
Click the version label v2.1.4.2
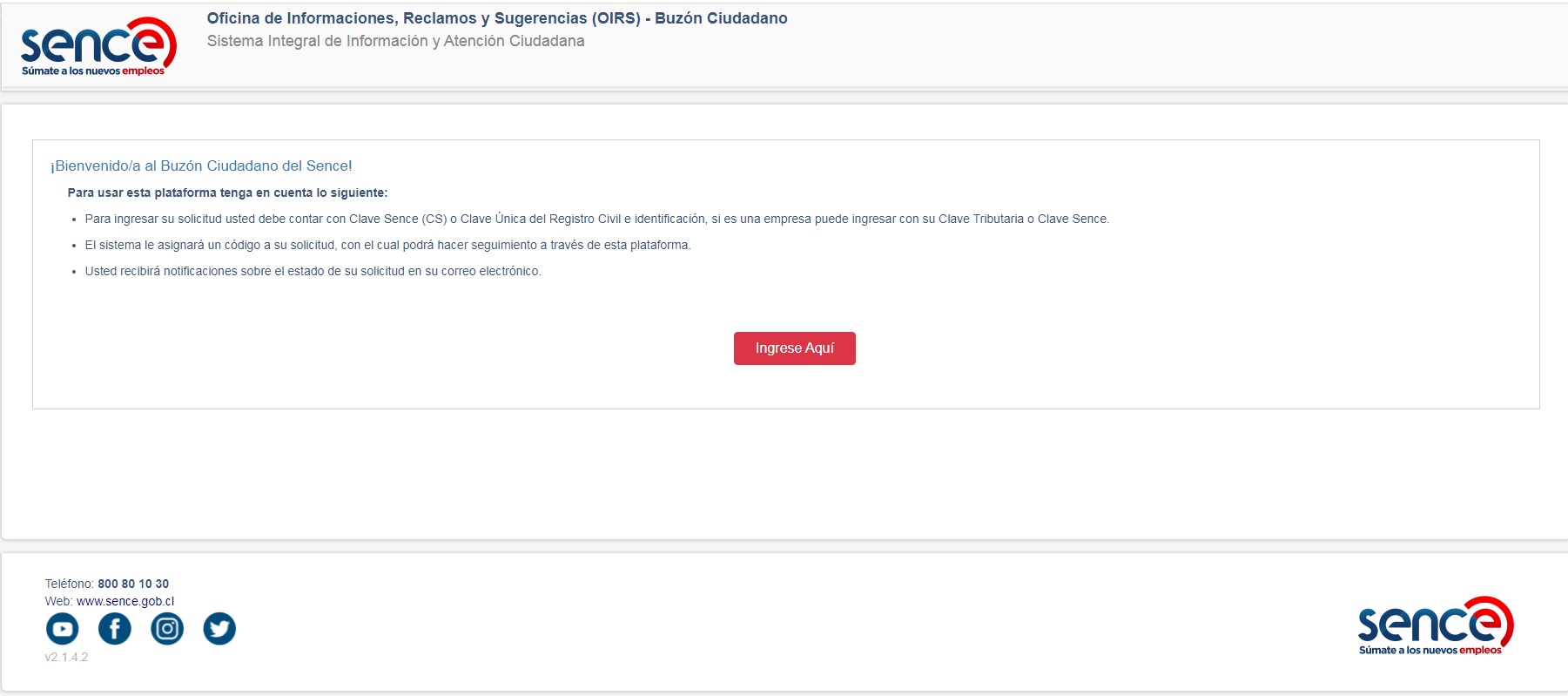66,657
